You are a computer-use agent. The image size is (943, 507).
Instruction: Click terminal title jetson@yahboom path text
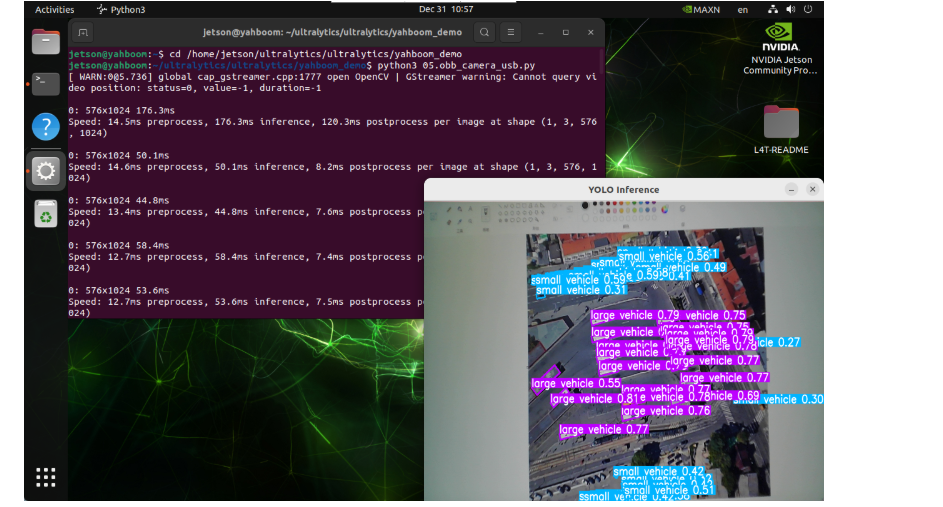point(332,32)
